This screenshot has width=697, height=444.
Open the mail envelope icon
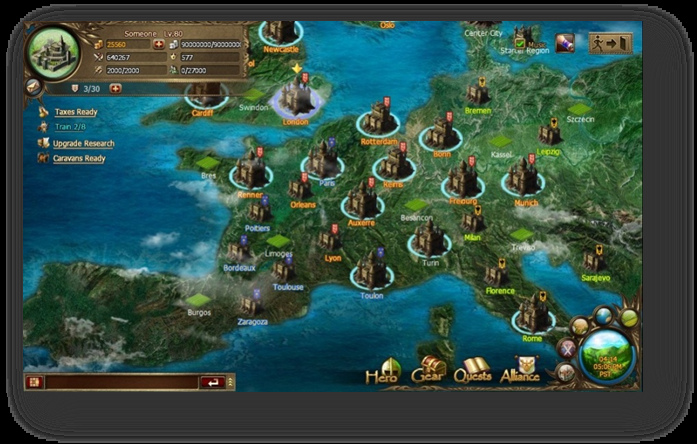tap(33, 87)
